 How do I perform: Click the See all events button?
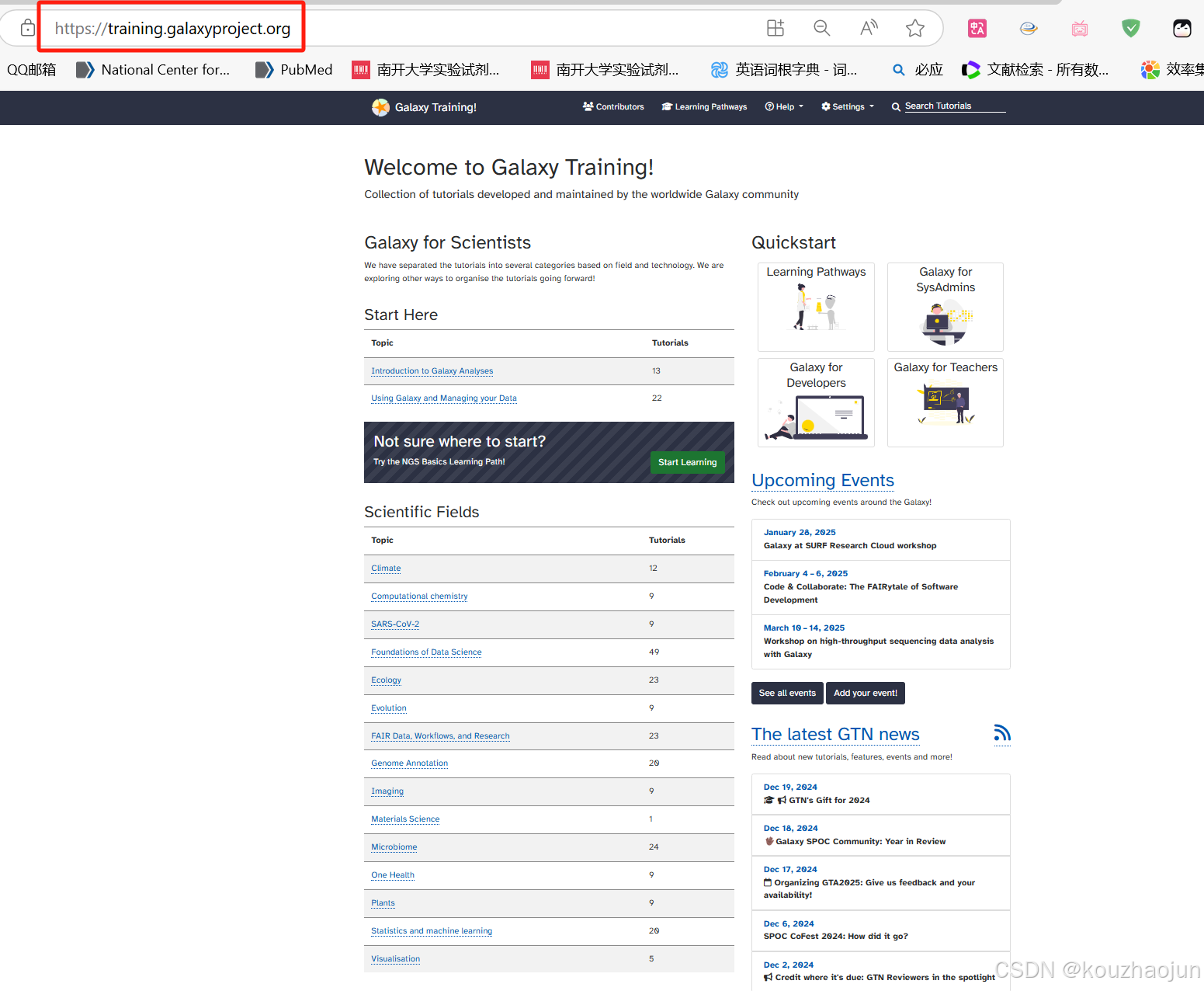tap(787, 693)
